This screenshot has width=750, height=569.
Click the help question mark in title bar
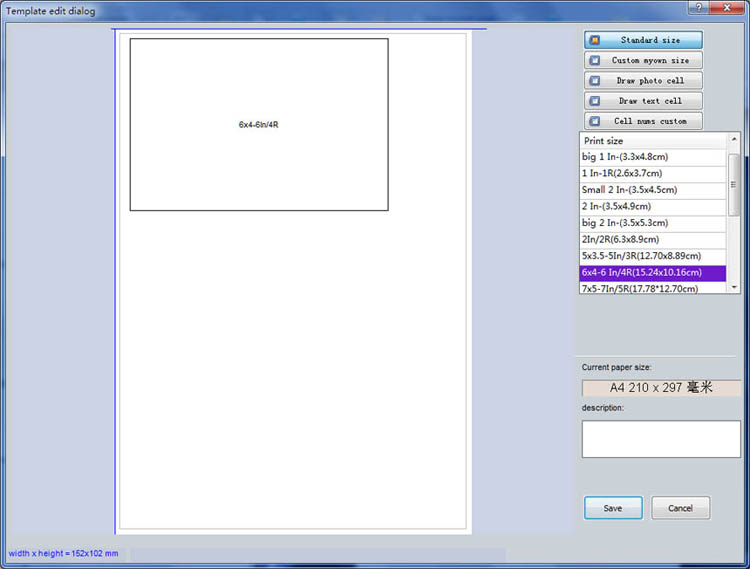click(x=697, y=8)
